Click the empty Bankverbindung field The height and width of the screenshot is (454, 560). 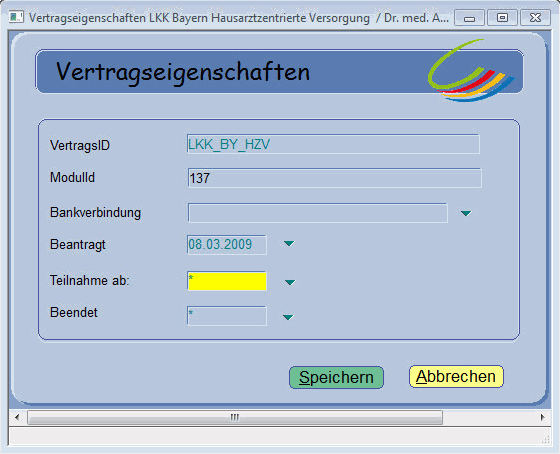318,213
